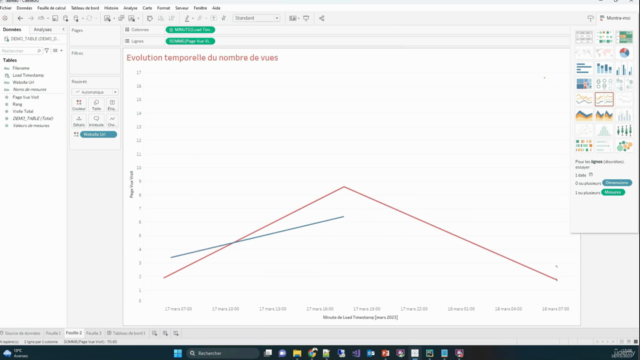
Task: Click the filter icon in data pane search
Action: coord(47,51)
